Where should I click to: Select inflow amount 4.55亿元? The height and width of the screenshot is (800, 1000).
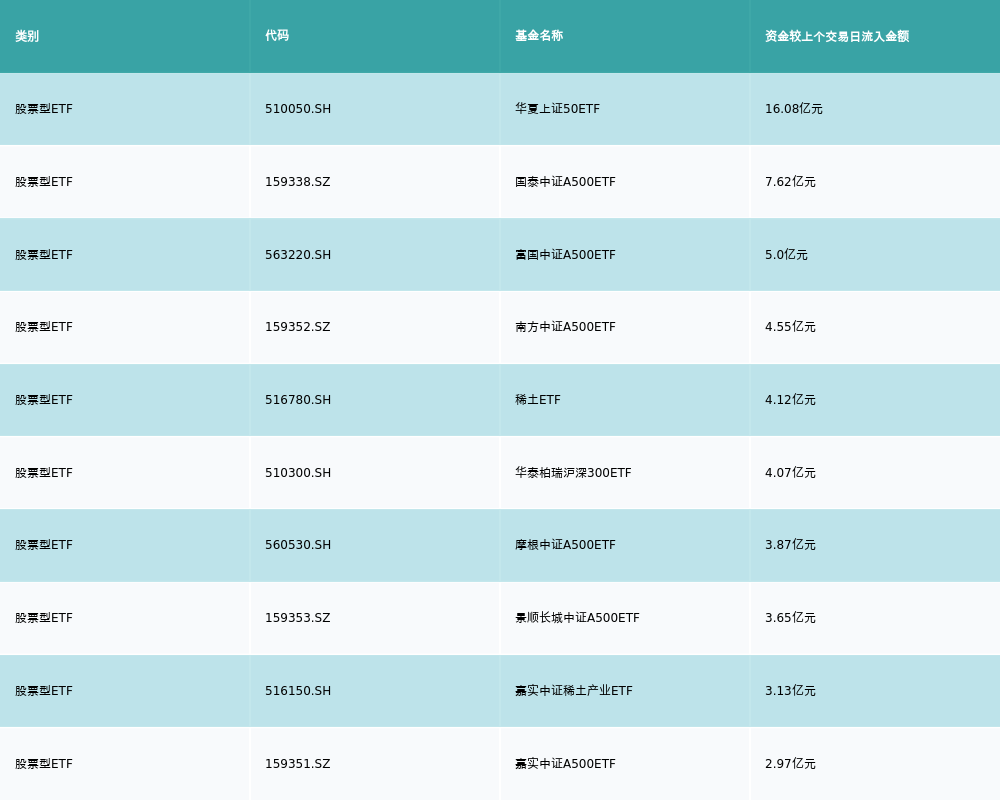790,327
